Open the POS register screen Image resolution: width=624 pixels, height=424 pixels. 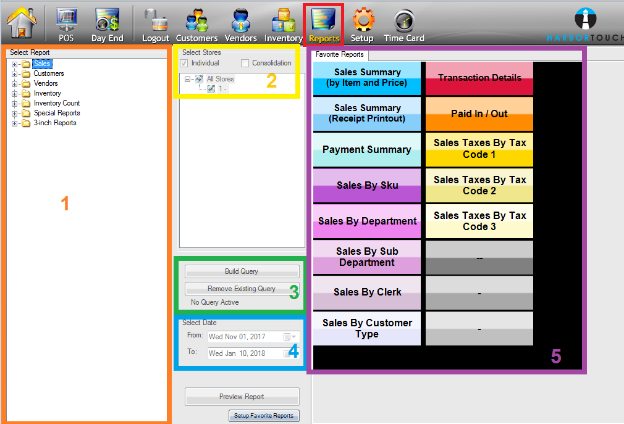(68, 20)
